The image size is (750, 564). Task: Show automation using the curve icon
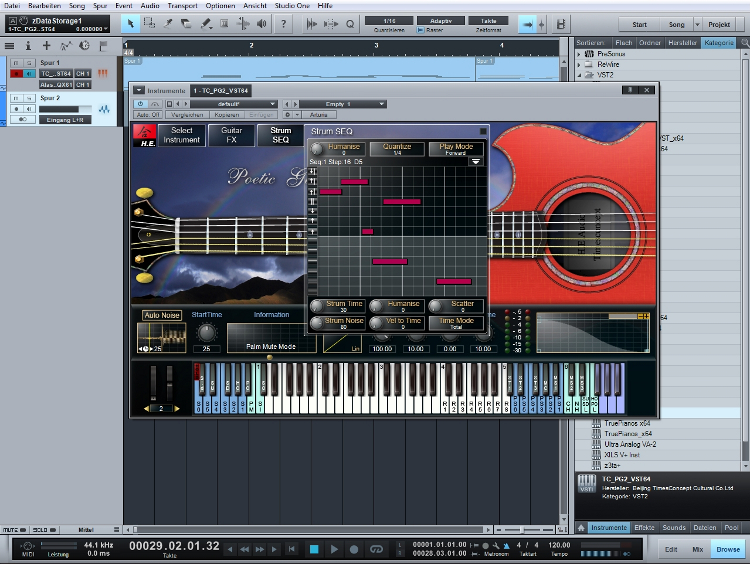tap(66, 46)
